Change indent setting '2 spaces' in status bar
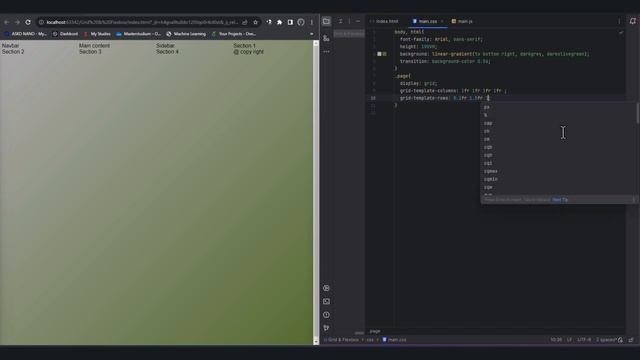The width and height of the screenshot is (640, 360). (606, 340)
